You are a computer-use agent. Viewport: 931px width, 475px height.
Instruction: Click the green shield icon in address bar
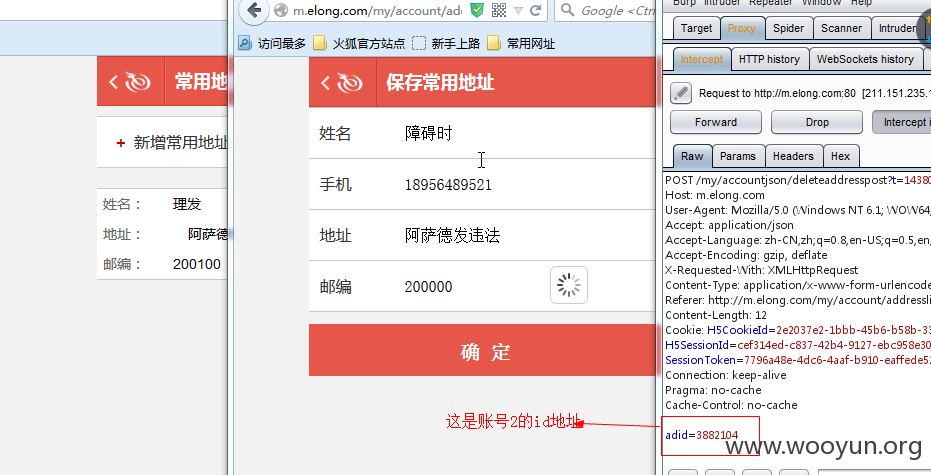tap(477, 10)
